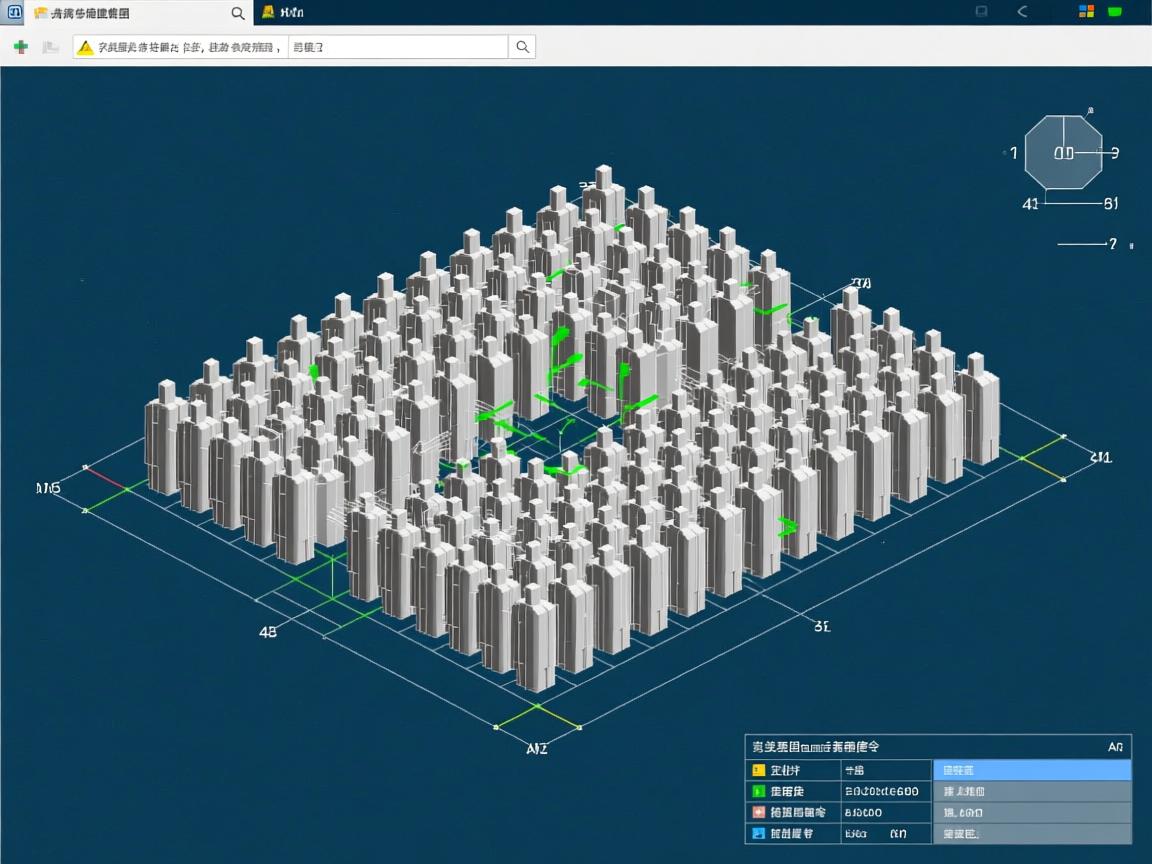Click the bottom gray cell in legend panel
This screenshot has height=864, width=1152.
[1031, 833]
